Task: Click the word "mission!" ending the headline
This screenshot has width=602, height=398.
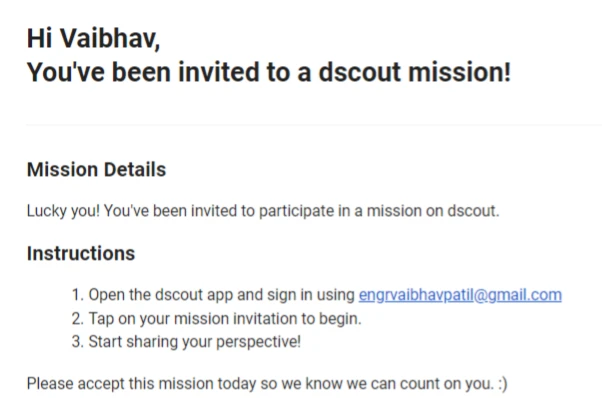Action: (460, 72)
